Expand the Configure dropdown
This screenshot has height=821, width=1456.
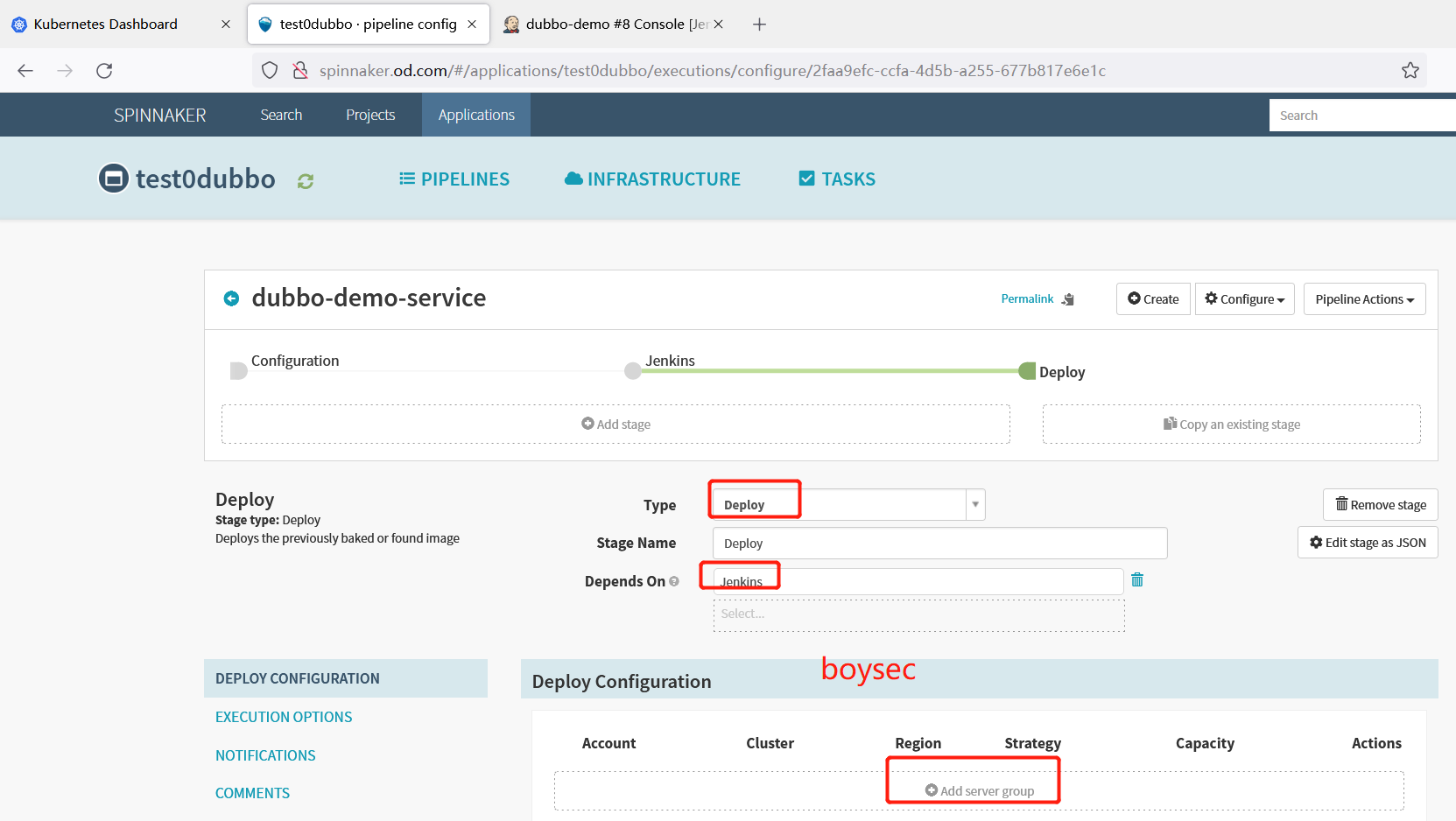[1244, 299]
